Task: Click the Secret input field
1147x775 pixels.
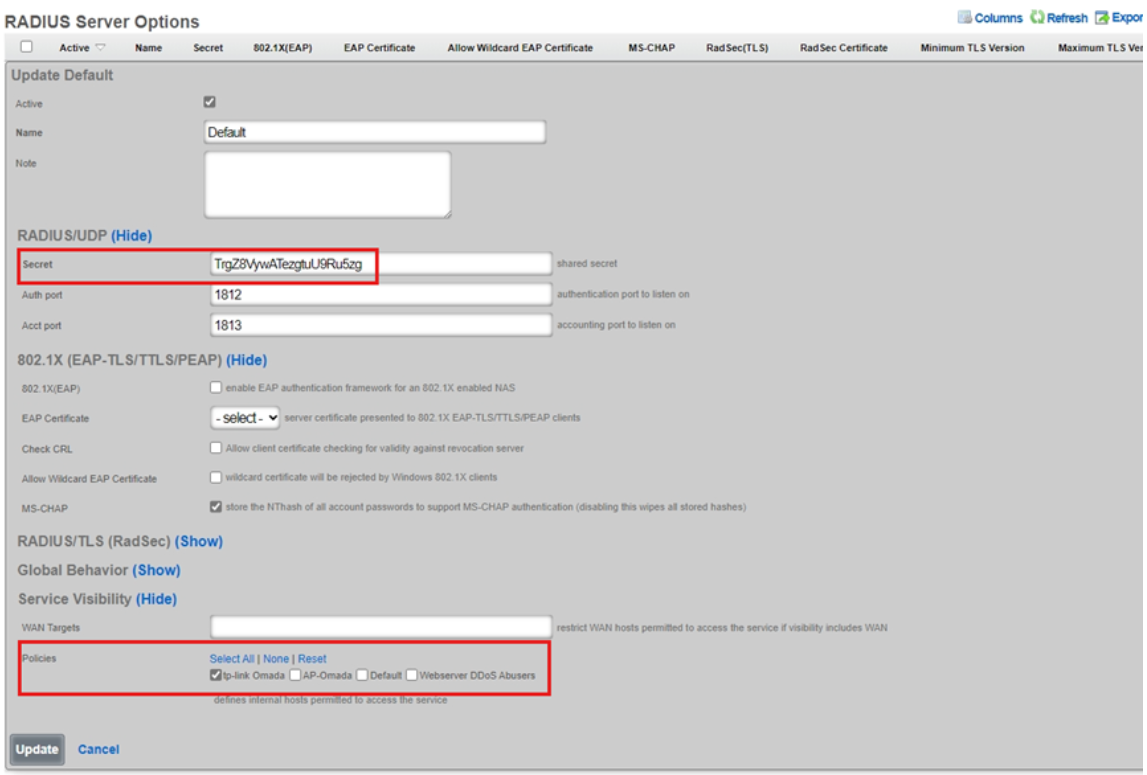Action: tap(380, 264)
